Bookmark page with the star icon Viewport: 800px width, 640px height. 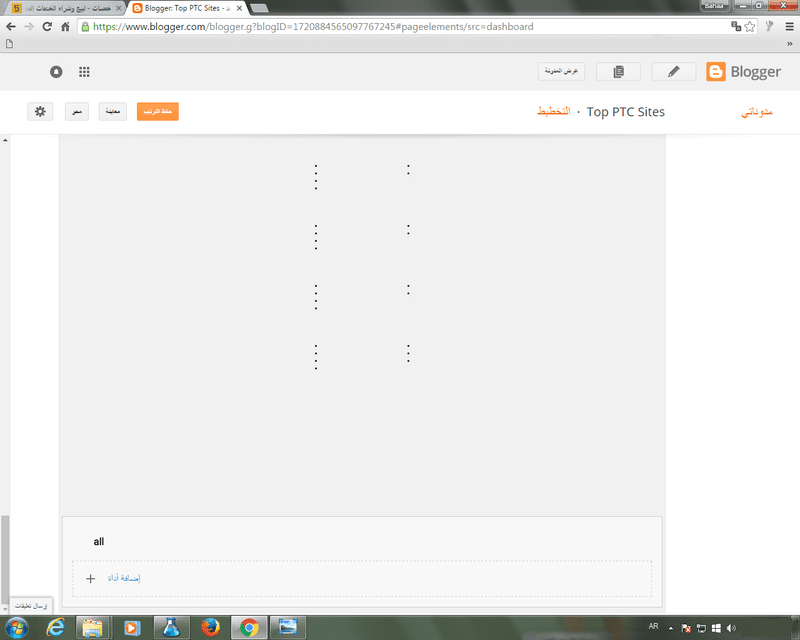(x=749, y=27)
